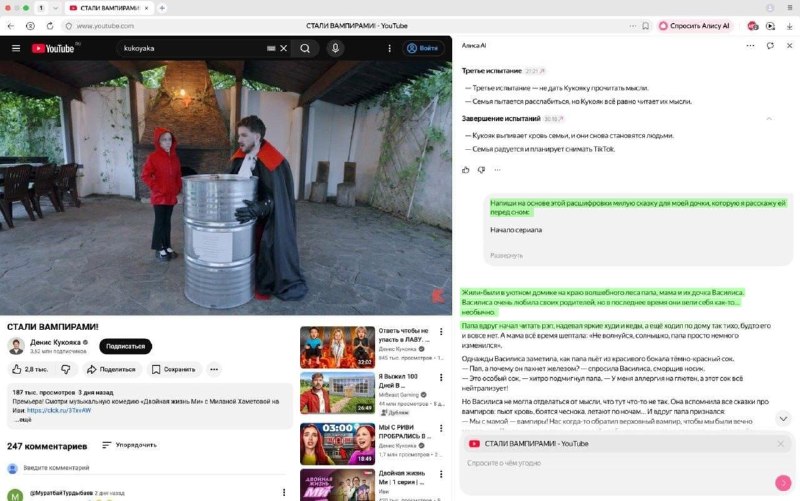Image resolution: width=800 pixels, height=501 pixels.
Task: Open the site protection shield icon in address bar
Action: [x=68, y=26]
